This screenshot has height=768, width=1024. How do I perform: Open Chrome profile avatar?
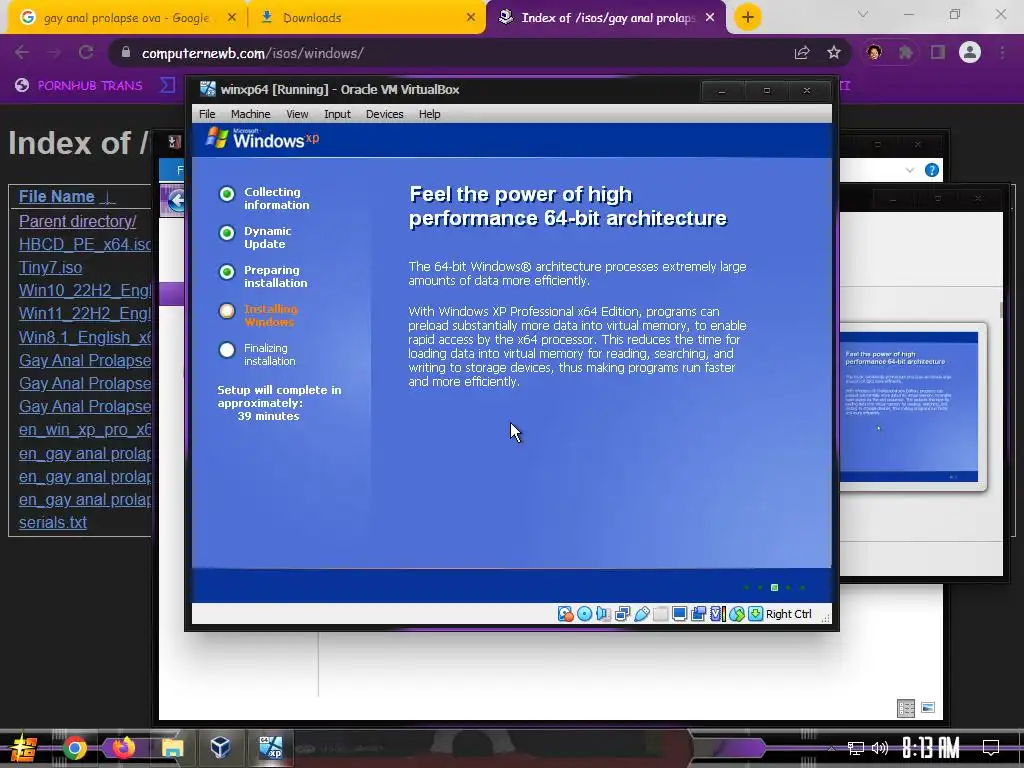click(x=970, y=52)
